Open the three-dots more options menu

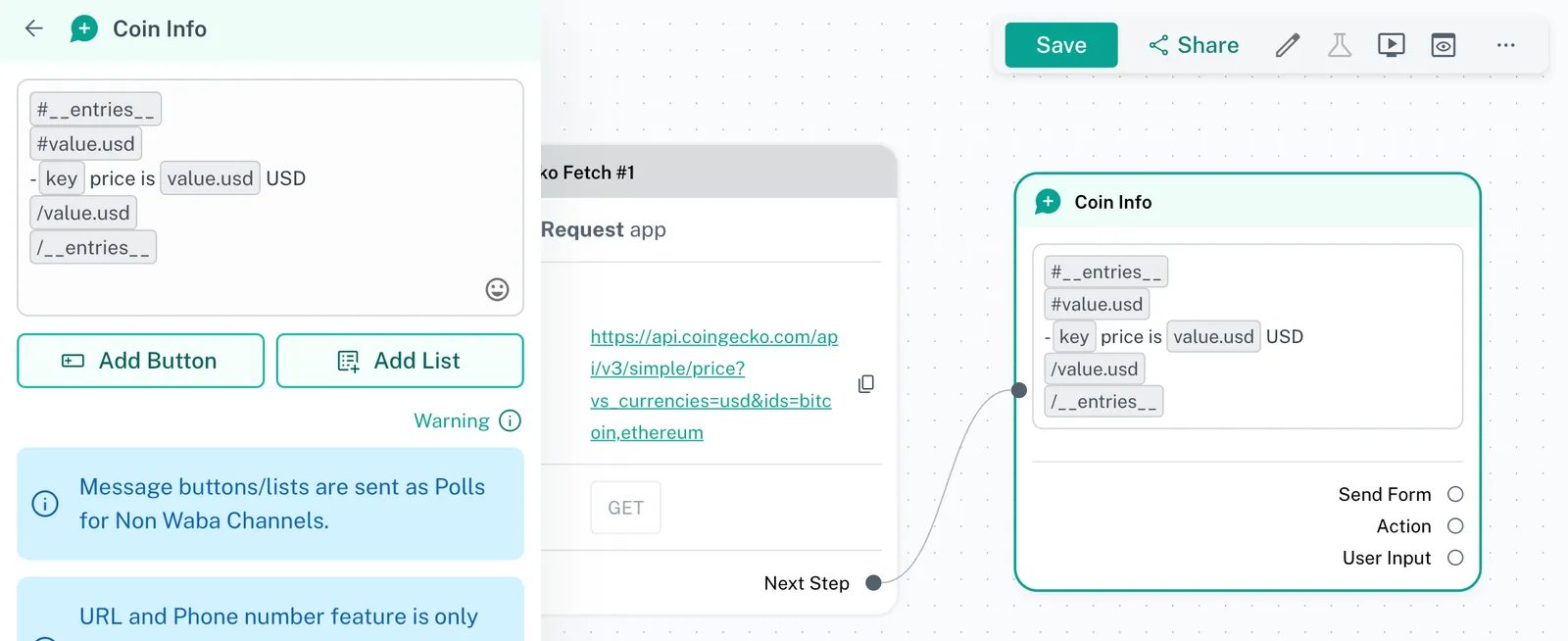tap(1505, 45)
